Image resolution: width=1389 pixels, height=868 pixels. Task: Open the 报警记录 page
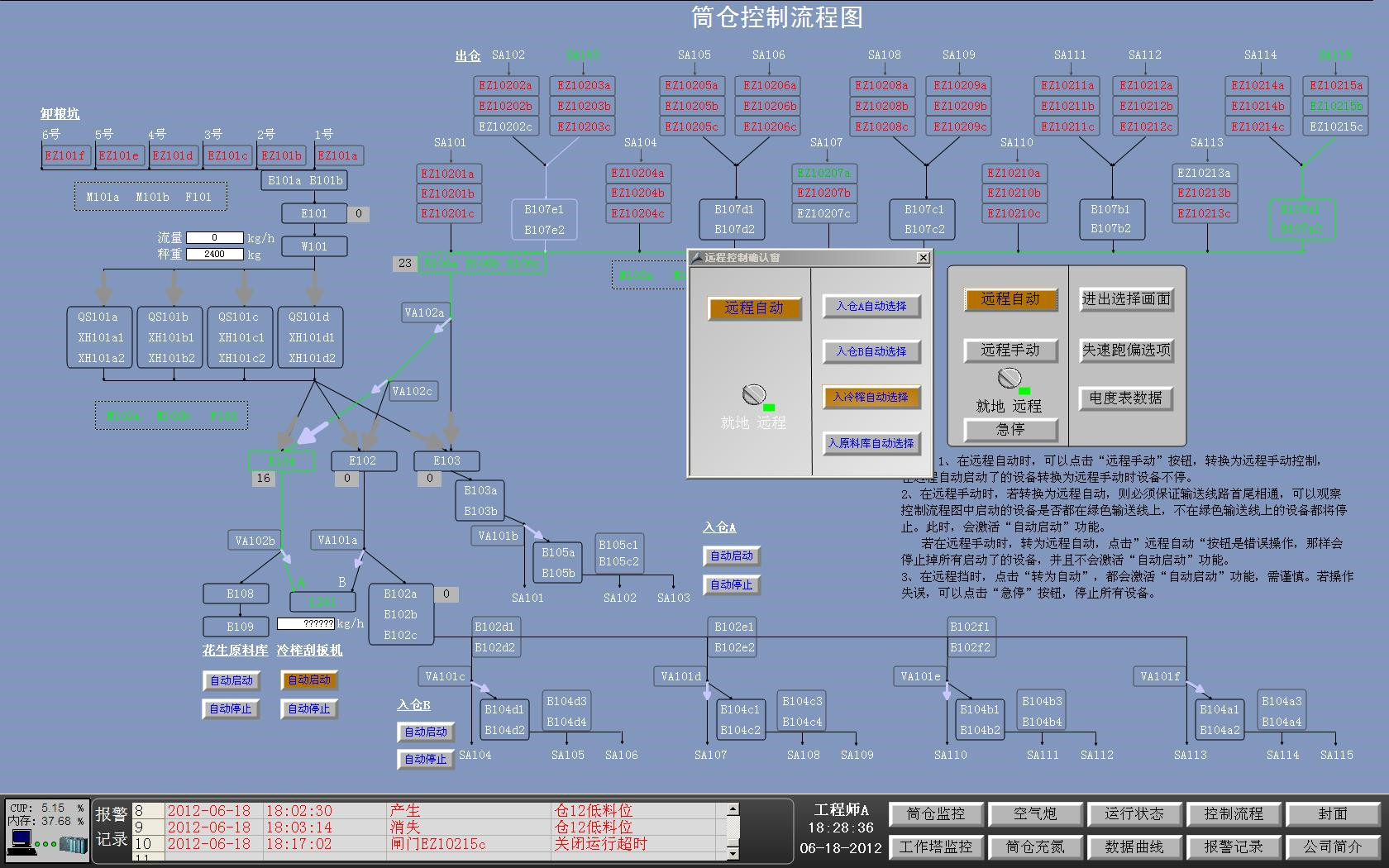[x=1234, y=847]
